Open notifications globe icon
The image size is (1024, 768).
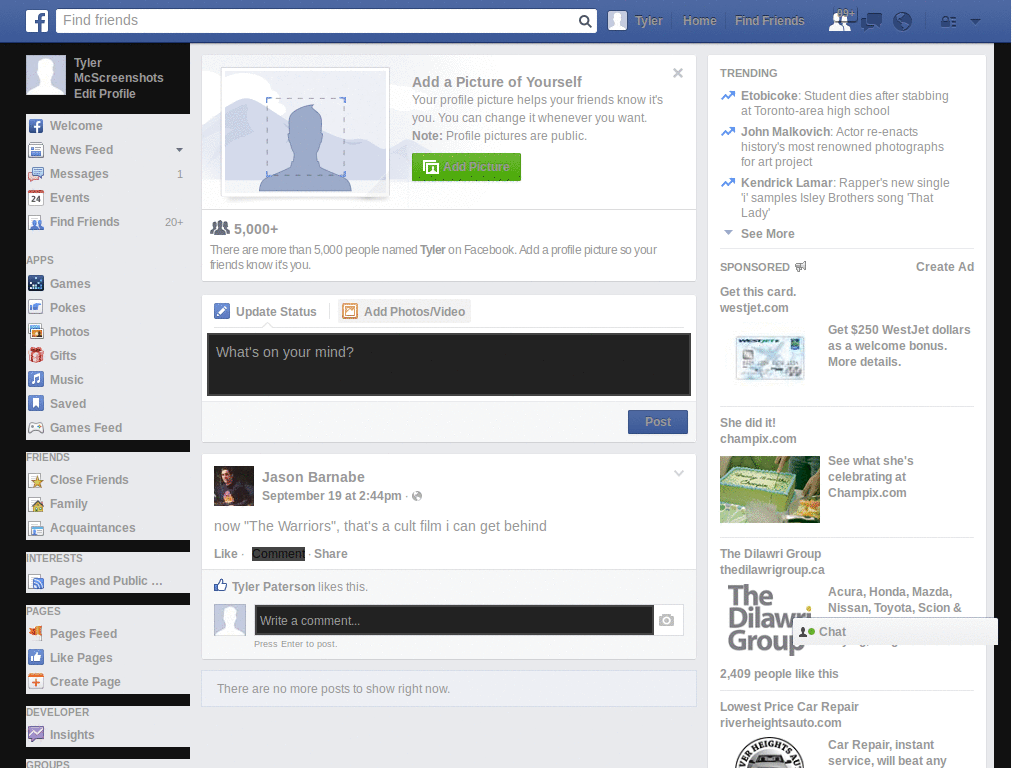[x=903, y=22]
